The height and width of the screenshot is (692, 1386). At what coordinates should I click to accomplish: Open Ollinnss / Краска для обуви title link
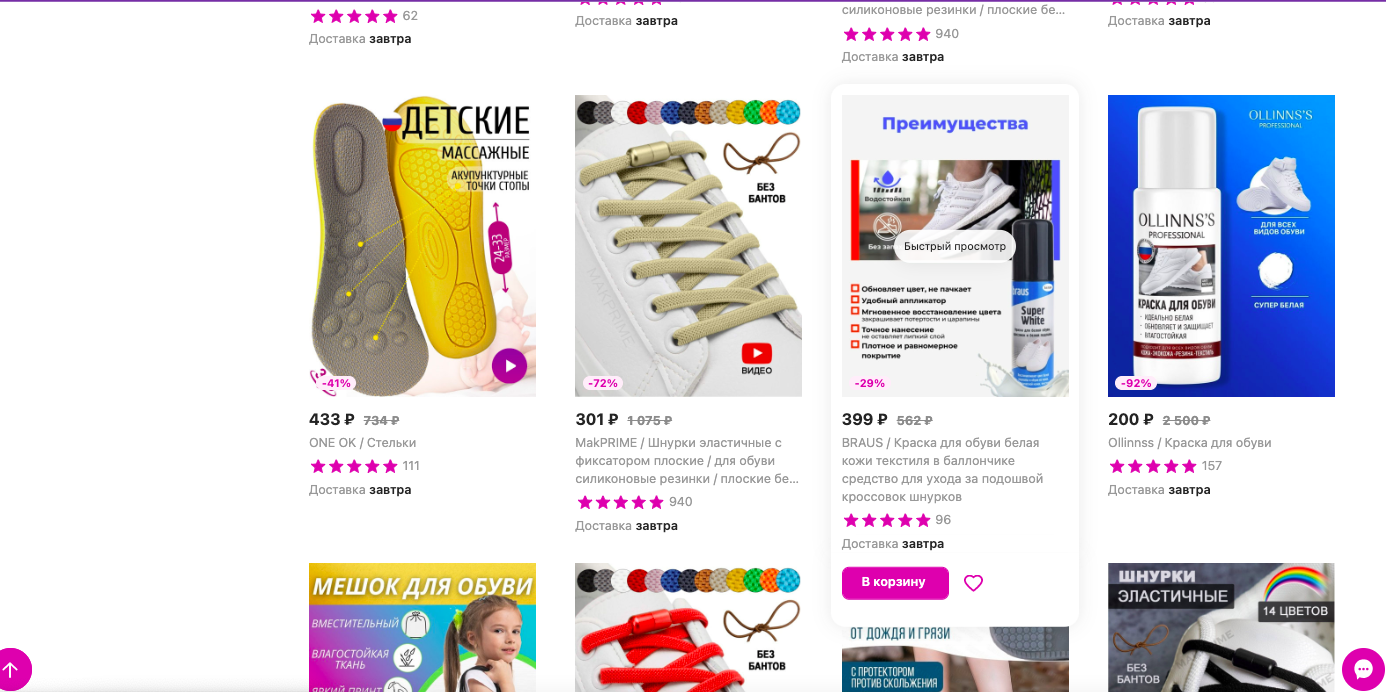point(1190,443)
